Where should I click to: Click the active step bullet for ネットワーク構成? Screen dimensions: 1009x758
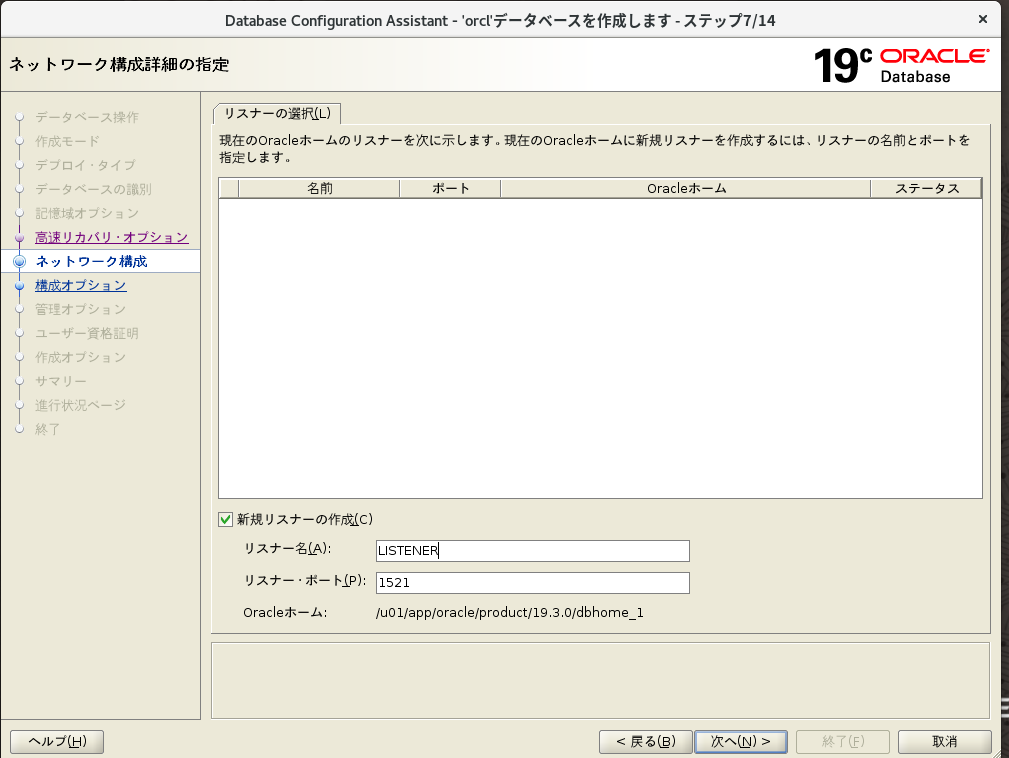(x=19, y=262)
